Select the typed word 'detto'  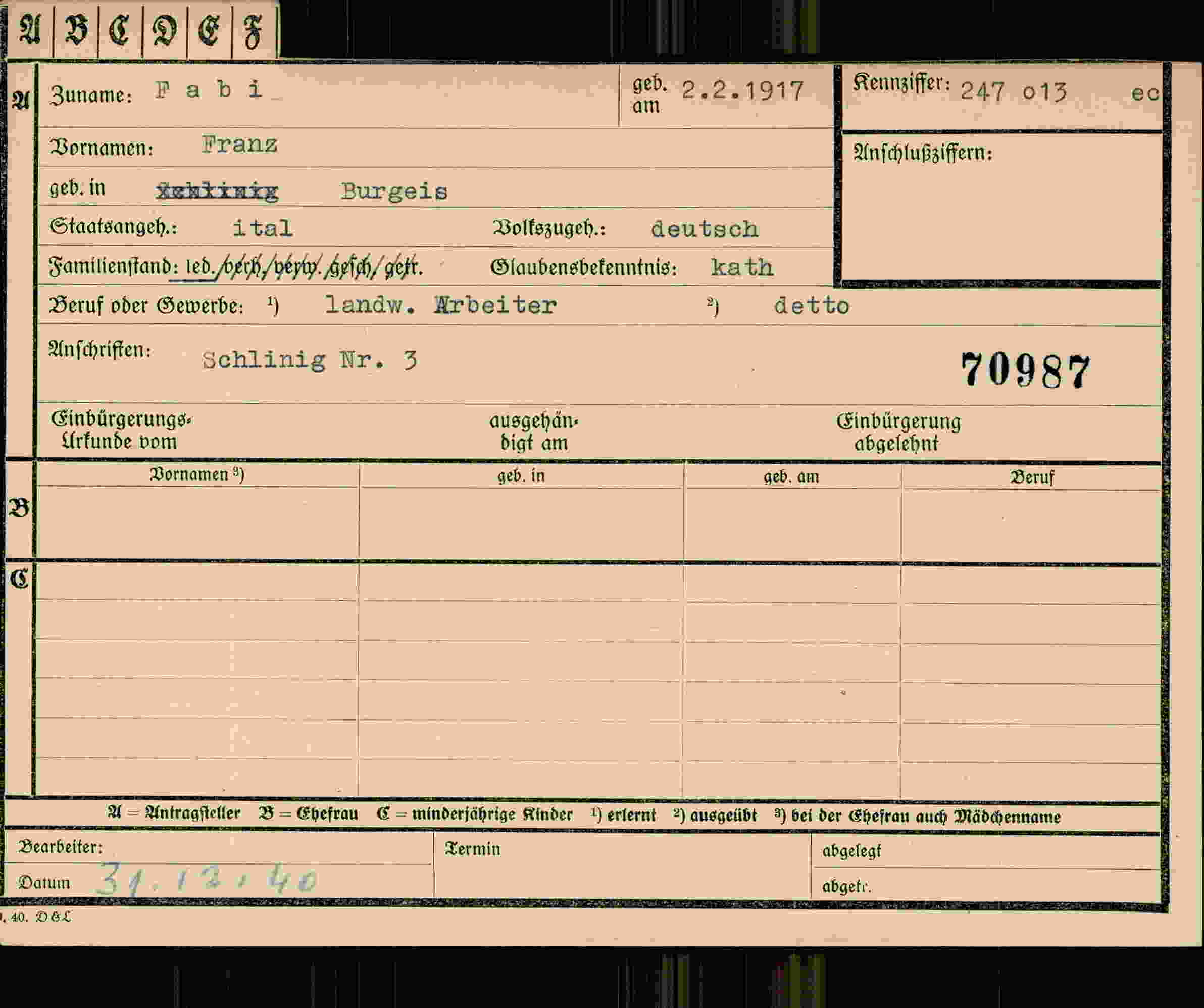[811, 306]
